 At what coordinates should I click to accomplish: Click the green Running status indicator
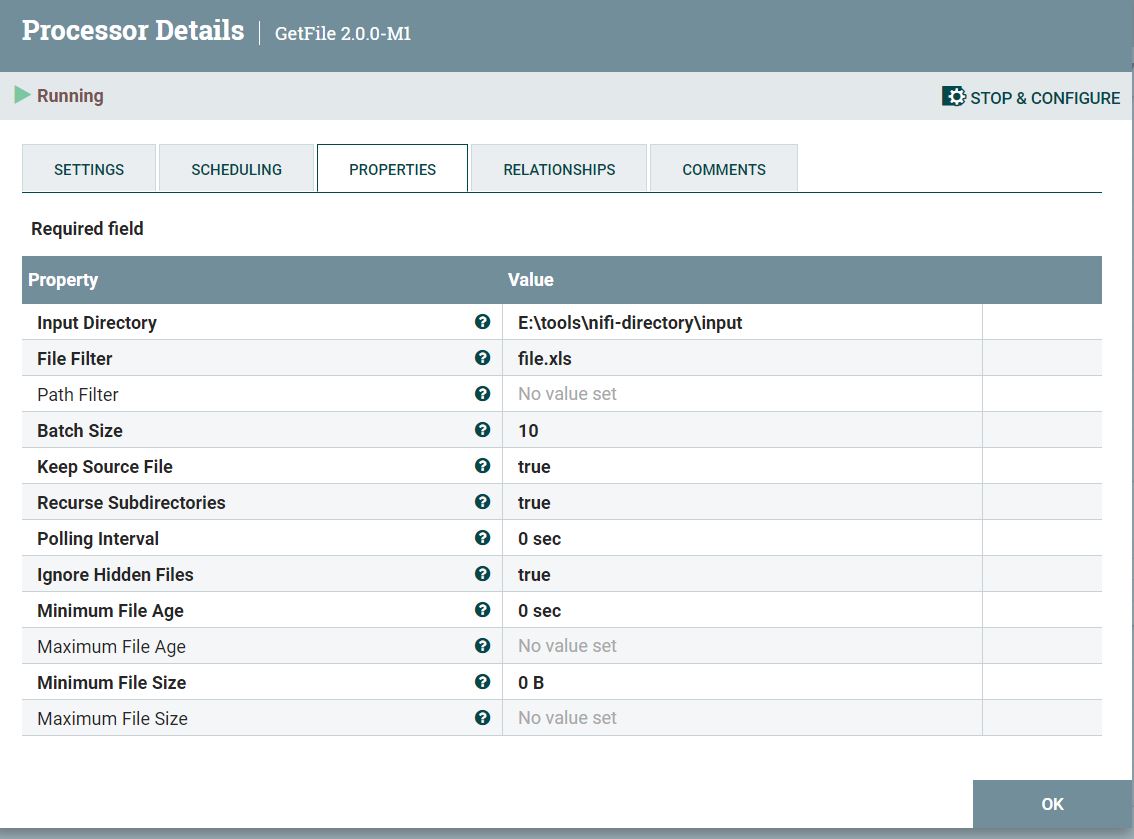pos(22,95)
